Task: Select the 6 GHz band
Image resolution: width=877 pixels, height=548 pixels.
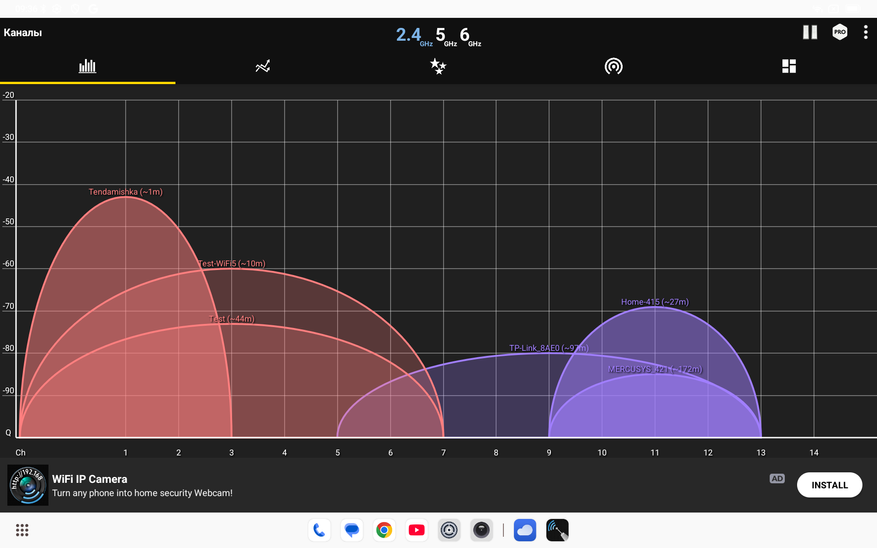Action: 470,36
